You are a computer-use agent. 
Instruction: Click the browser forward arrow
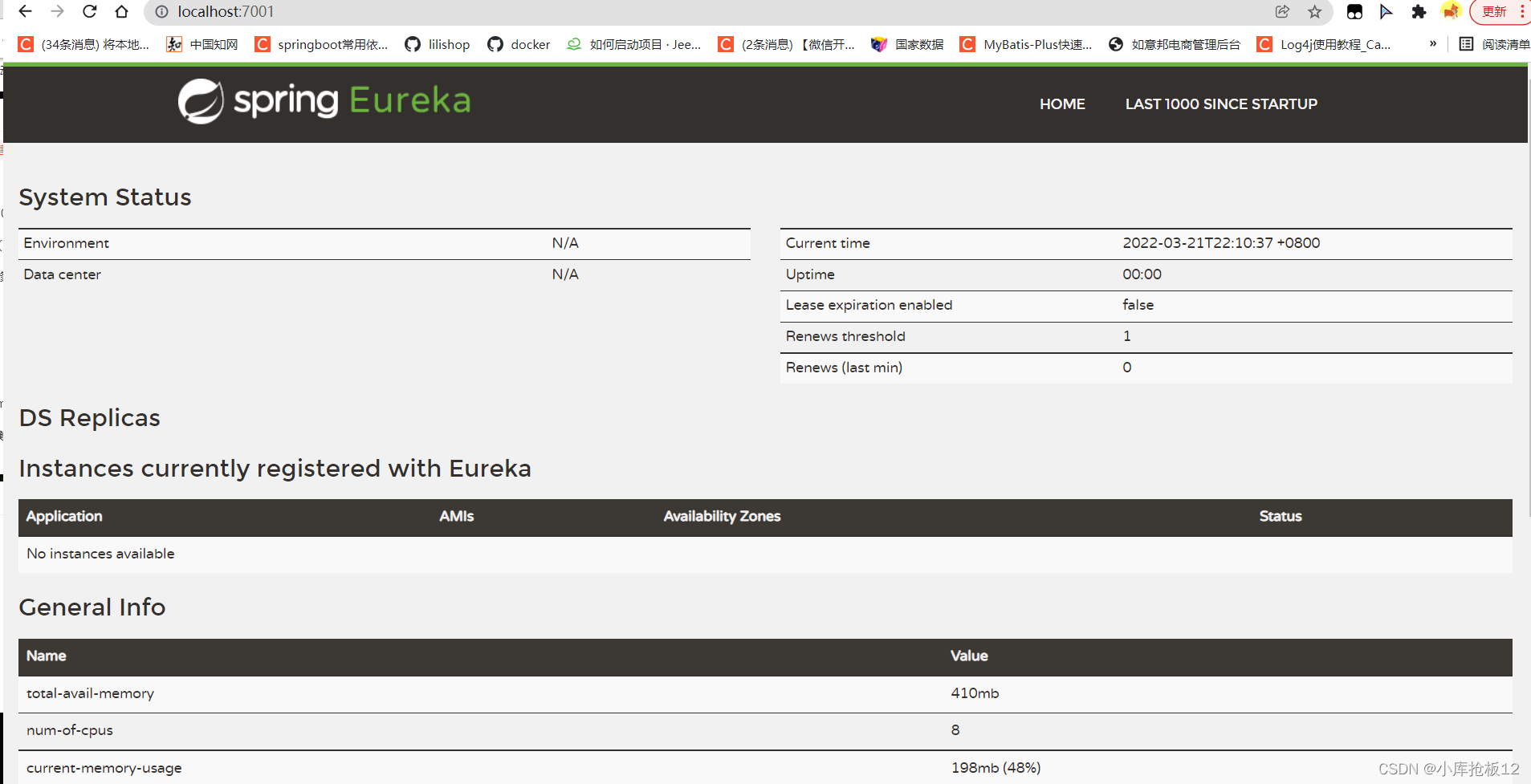(57, 11)
